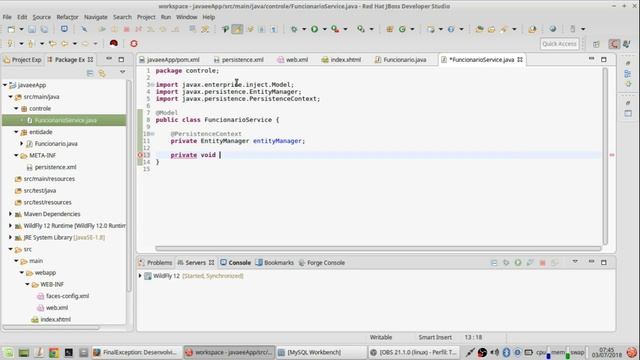Expand the JRE System Library node
Screen dimensions: 640x360
(x=10, y=237)
